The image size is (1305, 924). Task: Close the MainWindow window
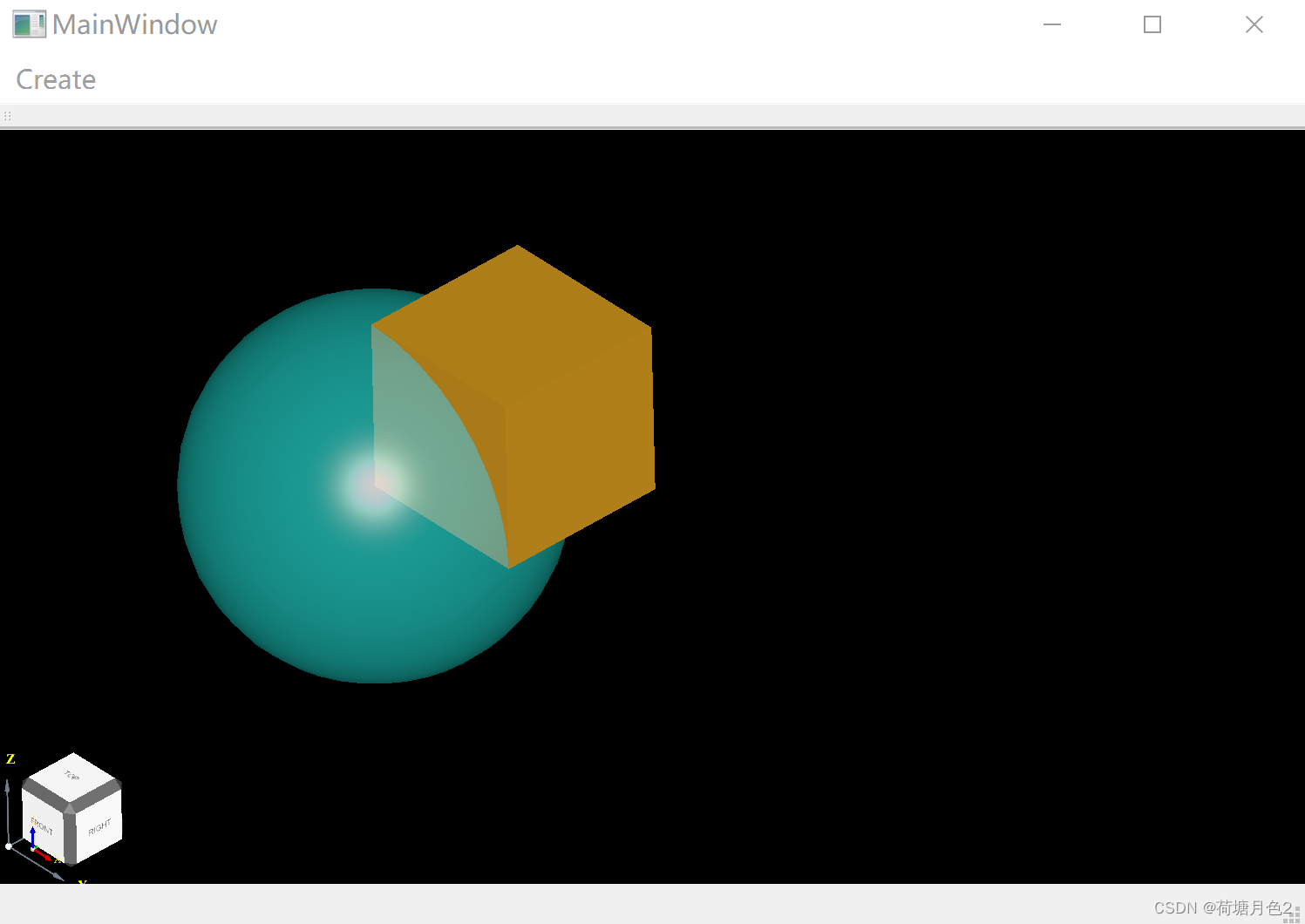pos(1254,24)
